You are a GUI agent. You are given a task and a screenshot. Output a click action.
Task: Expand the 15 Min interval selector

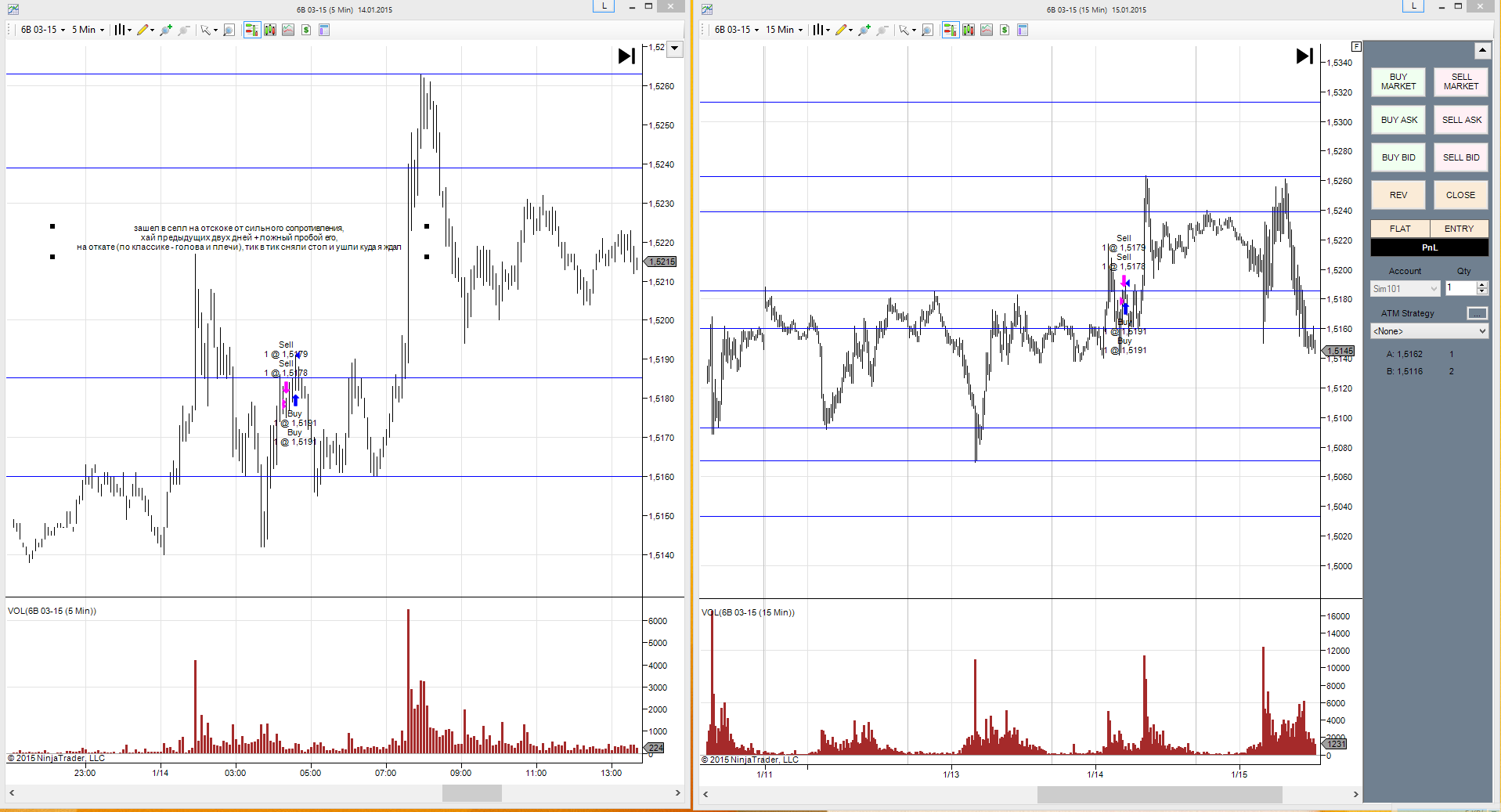pos(785,30)
